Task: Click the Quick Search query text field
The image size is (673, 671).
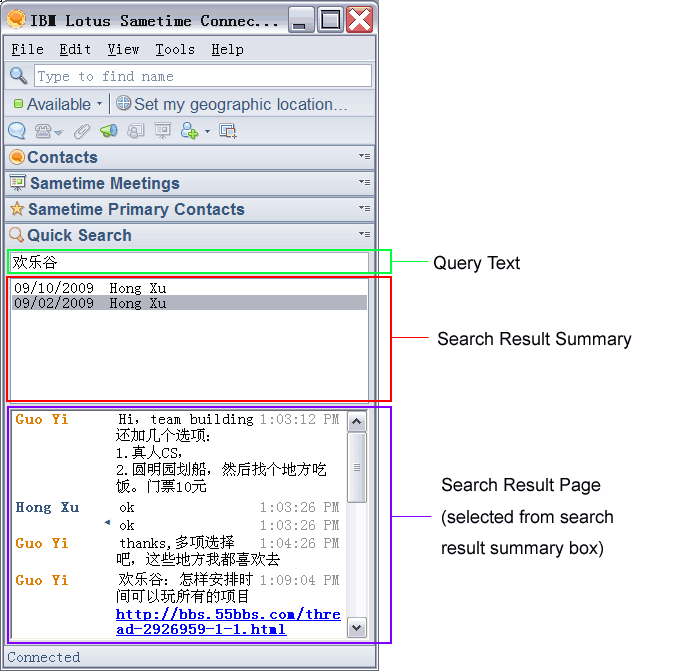Action: coord(189,262)
